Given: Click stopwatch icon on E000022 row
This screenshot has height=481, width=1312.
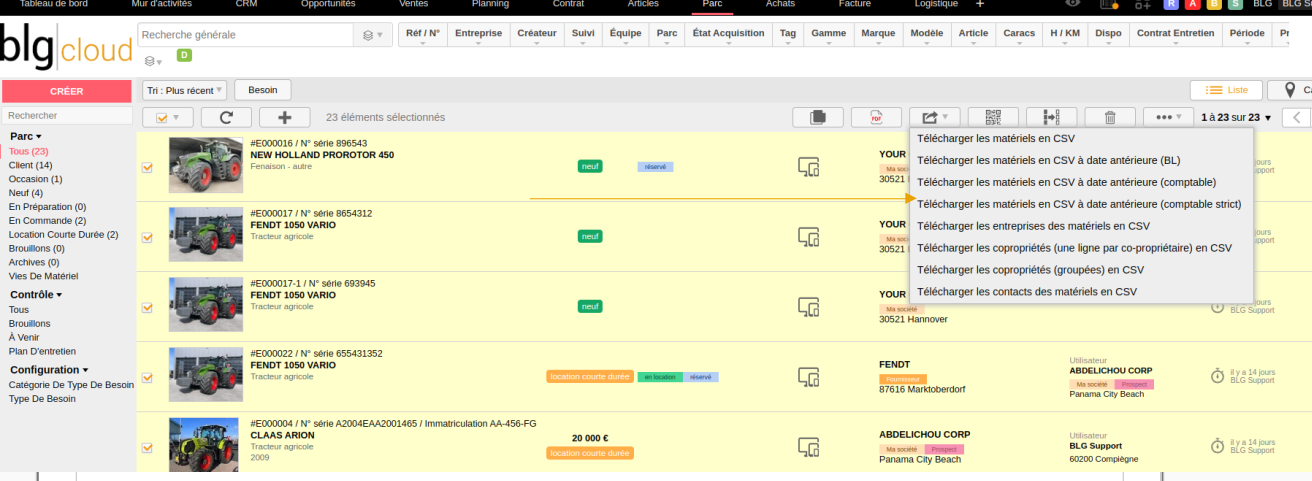Looking at the screenshot, I should pyautogui.click(x=1217, y=376).
